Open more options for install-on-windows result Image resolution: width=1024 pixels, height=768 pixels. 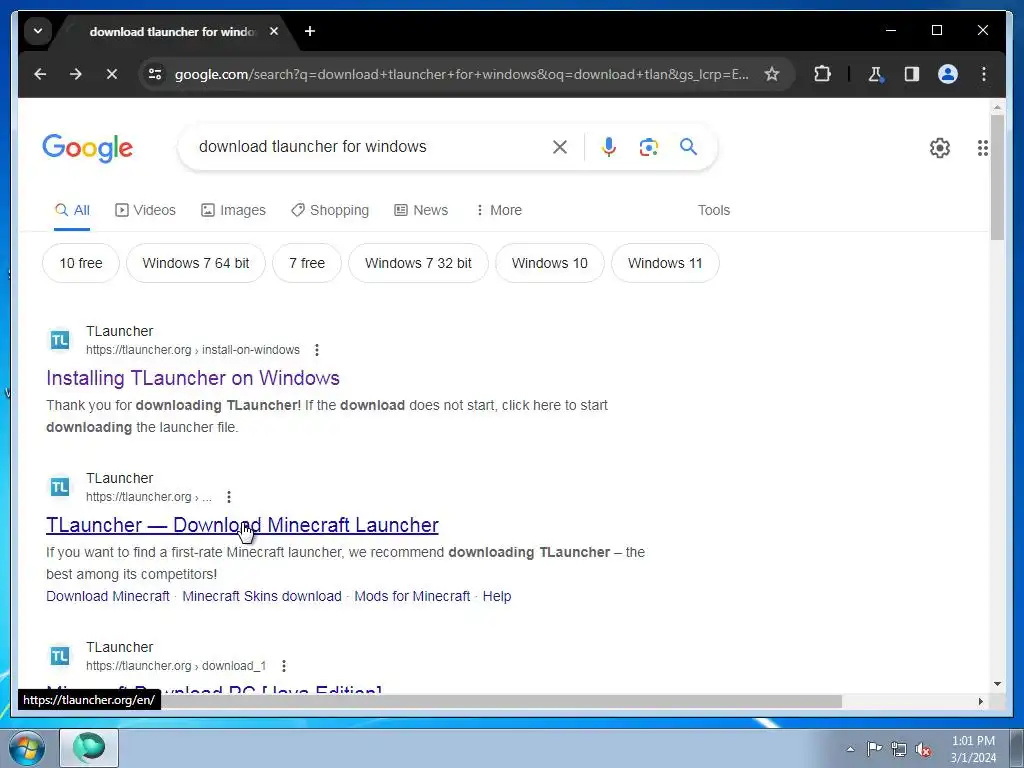click(317, 350)
